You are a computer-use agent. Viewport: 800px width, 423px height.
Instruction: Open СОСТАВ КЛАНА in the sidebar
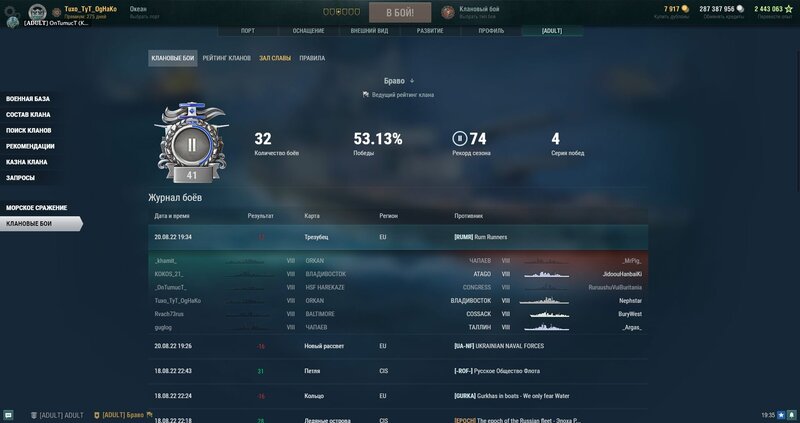tap(28, 115)
